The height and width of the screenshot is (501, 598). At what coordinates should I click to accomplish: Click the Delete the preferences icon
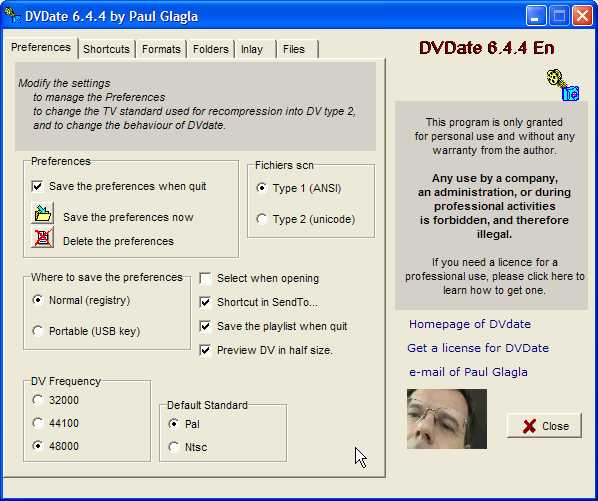coord(42,238)
